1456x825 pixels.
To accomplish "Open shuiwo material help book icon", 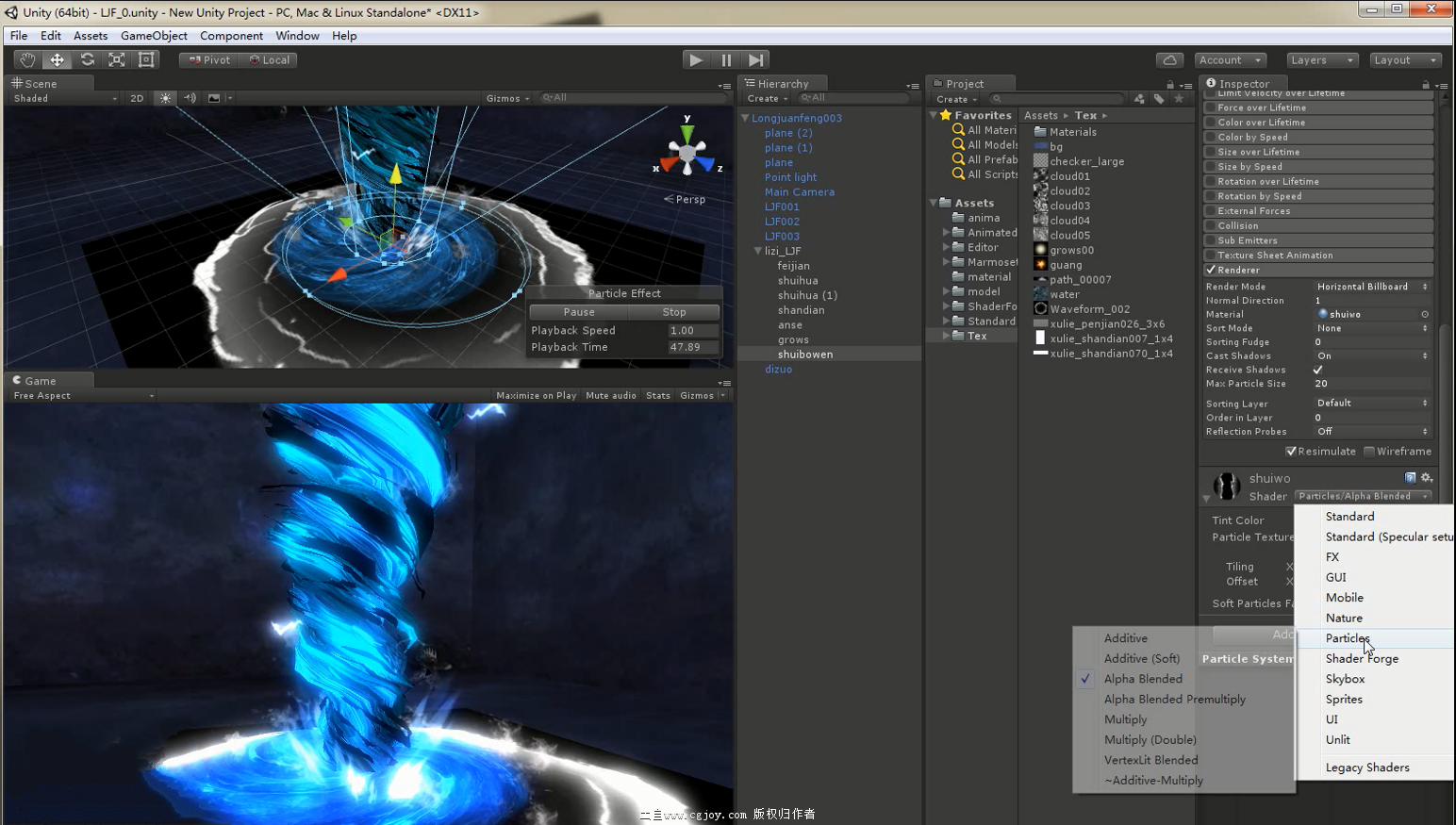I will pos(1411,478).
